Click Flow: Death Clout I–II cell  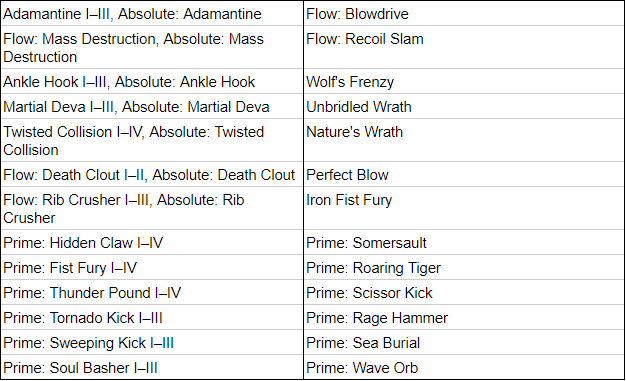pos(152,175)
